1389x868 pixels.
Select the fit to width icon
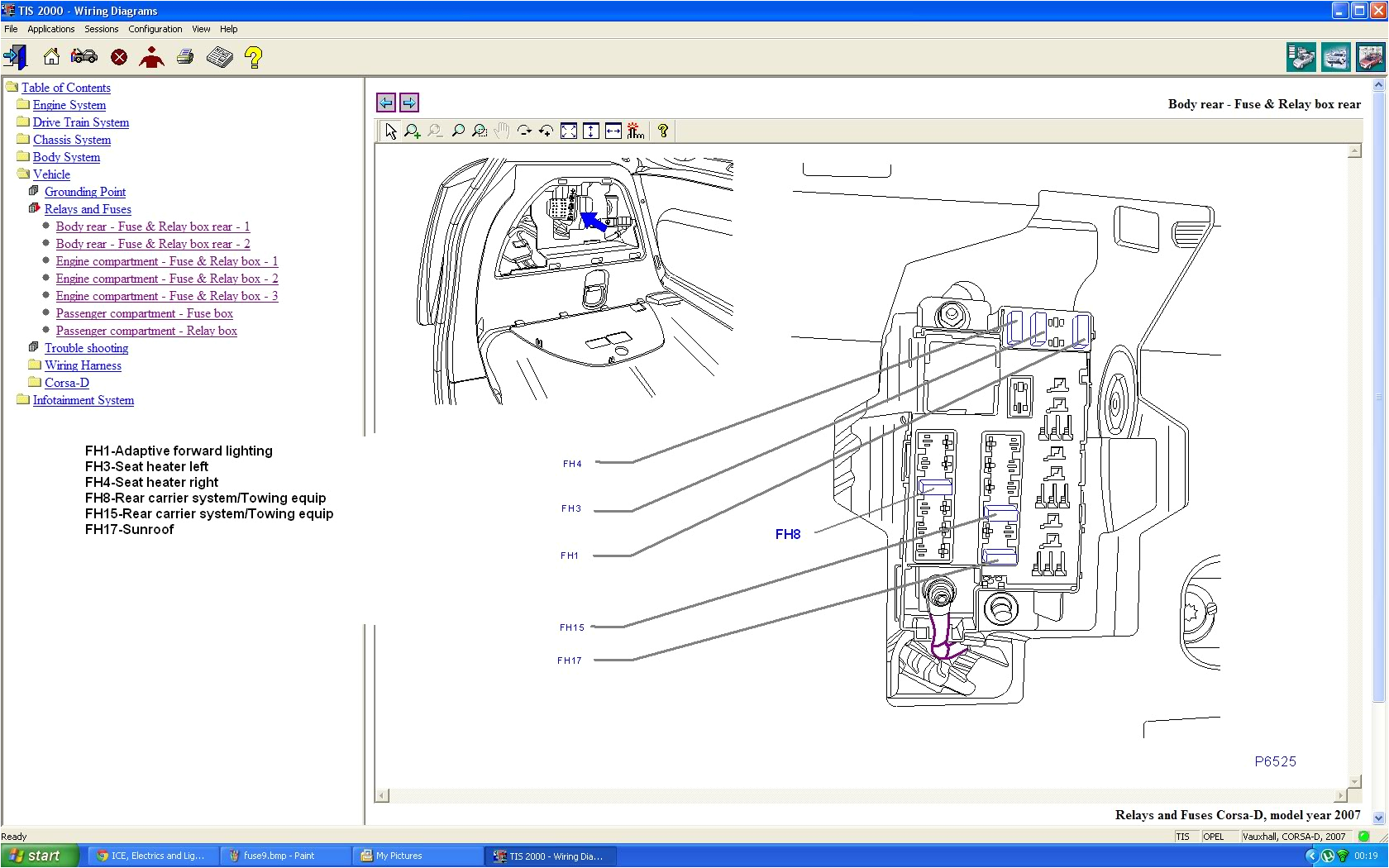point(613,131)
